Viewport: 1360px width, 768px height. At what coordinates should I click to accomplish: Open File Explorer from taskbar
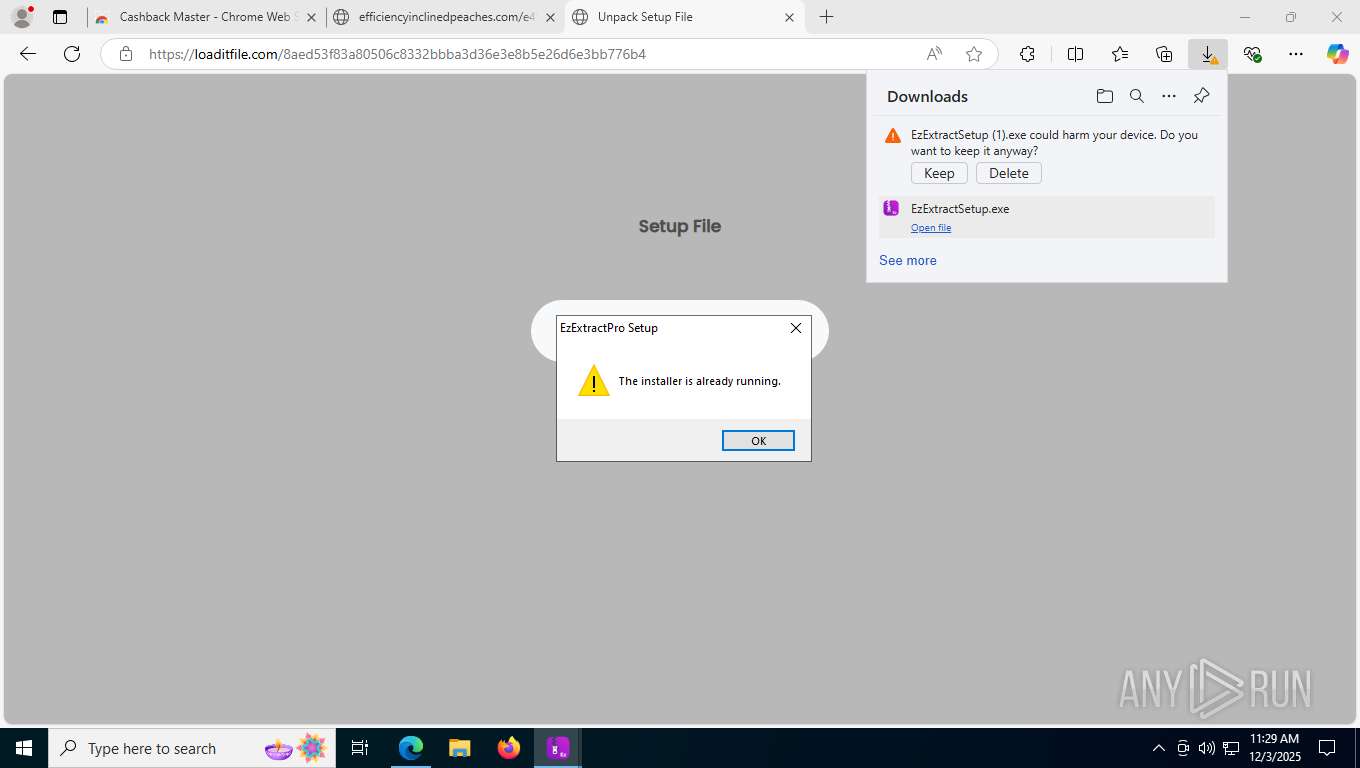pyautogui.click(x=460, y=748)
